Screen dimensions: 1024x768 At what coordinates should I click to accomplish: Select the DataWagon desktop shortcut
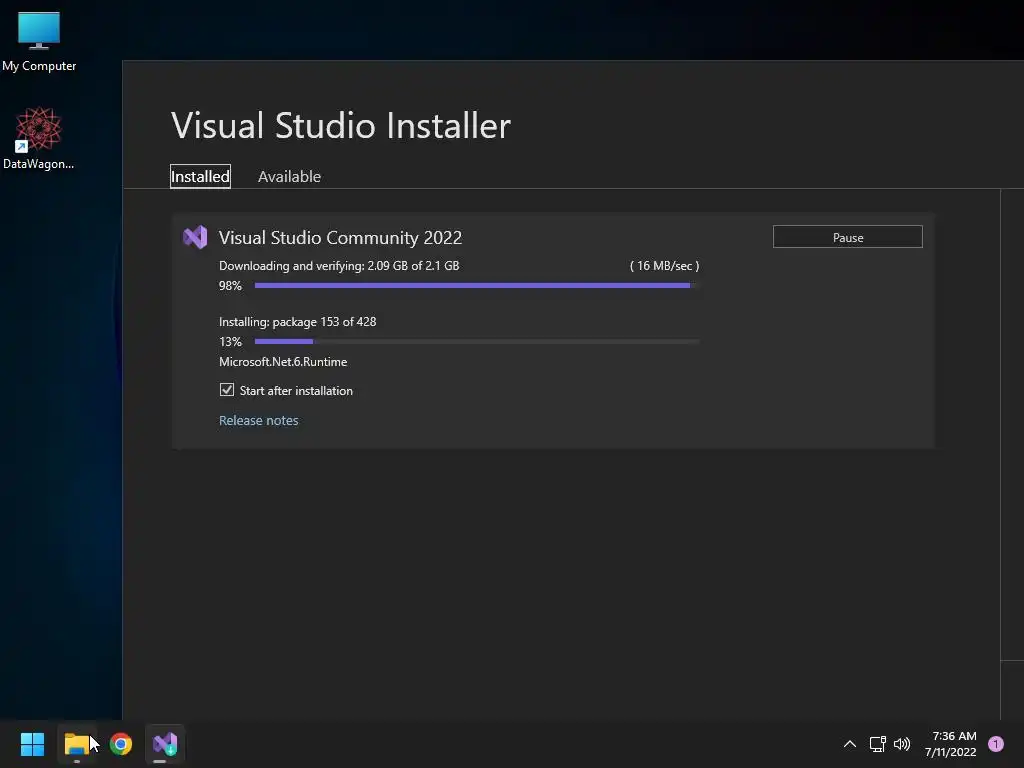coord(39,138)
